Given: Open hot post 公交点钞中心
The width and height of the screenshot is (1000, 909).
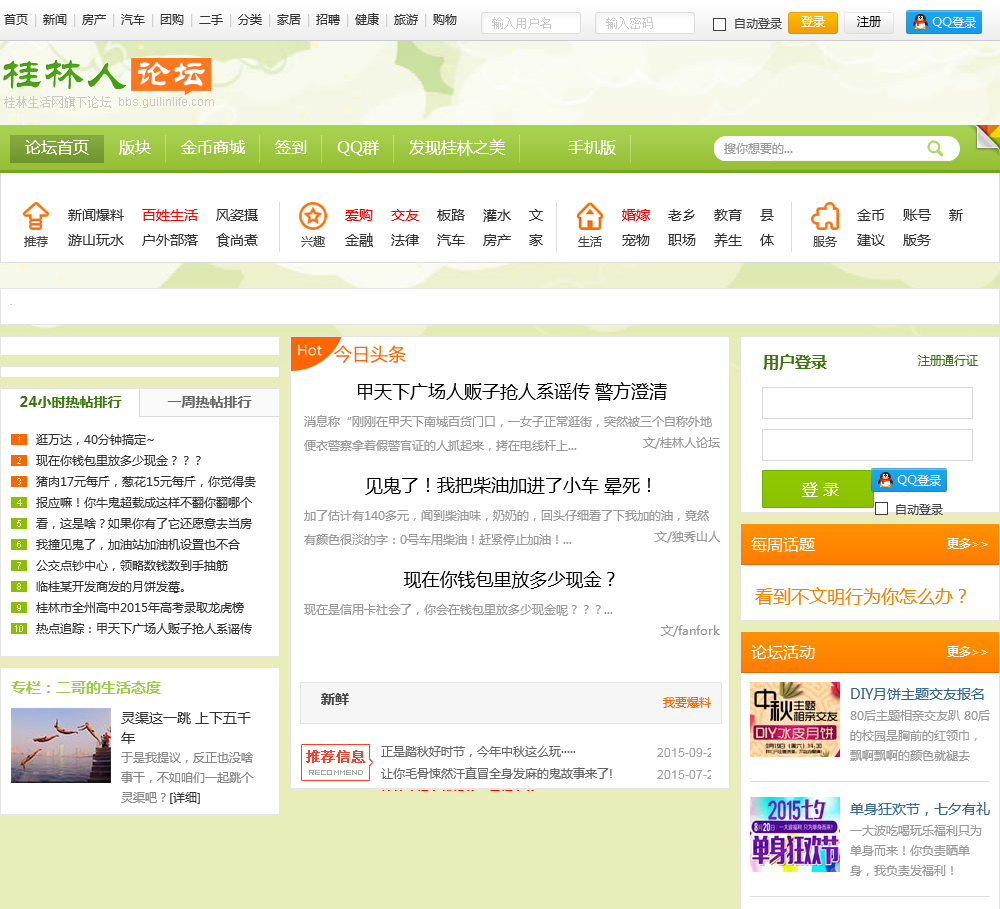Looking at the screenshot, I should click(x=131, y=566).
